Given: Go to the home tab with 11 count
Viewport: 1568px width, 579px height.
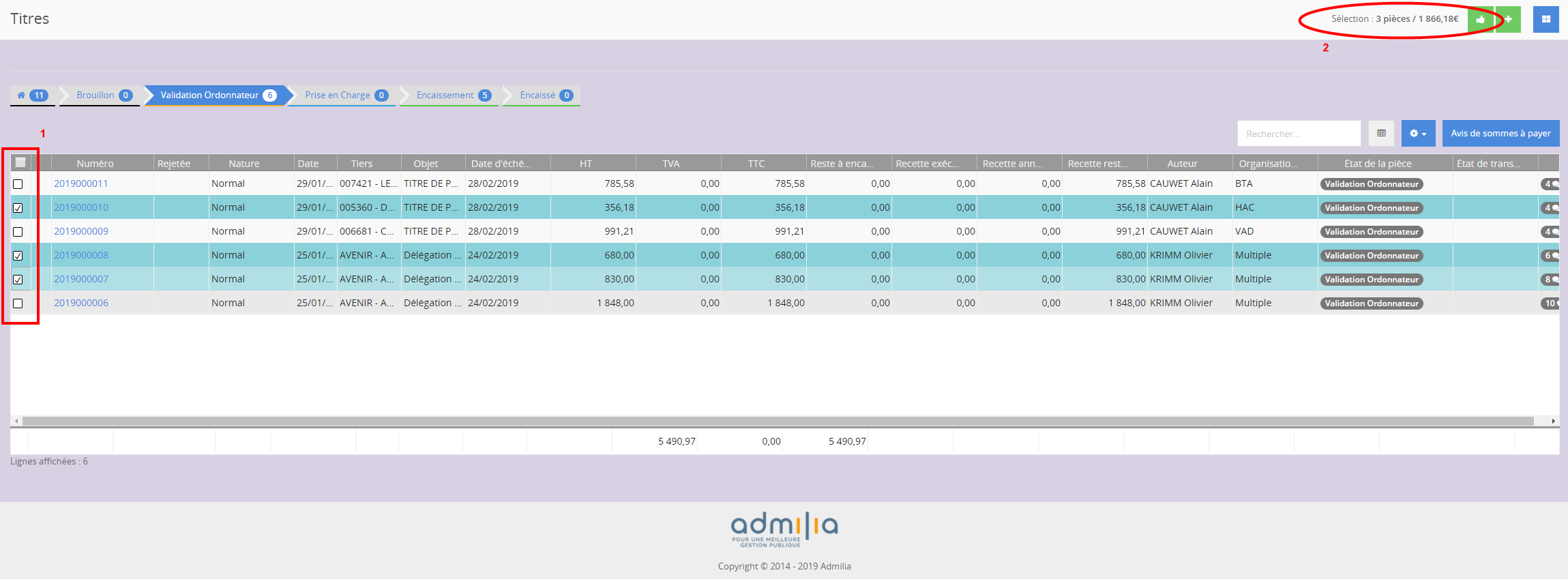Looking at the screenshot, I should tap(33, 95).
